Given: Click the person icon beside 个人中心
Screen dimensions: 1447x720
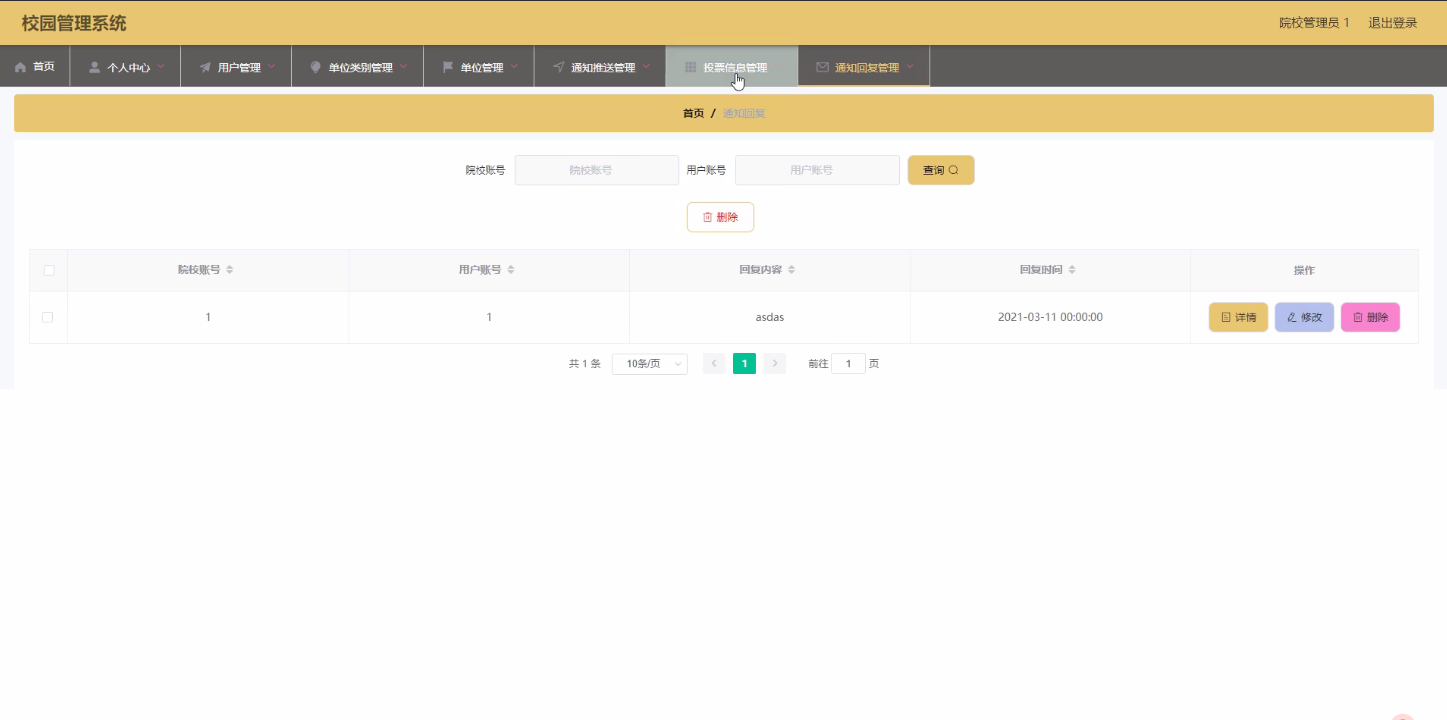Looking at the screenshot, I should [x=94, y=67].
